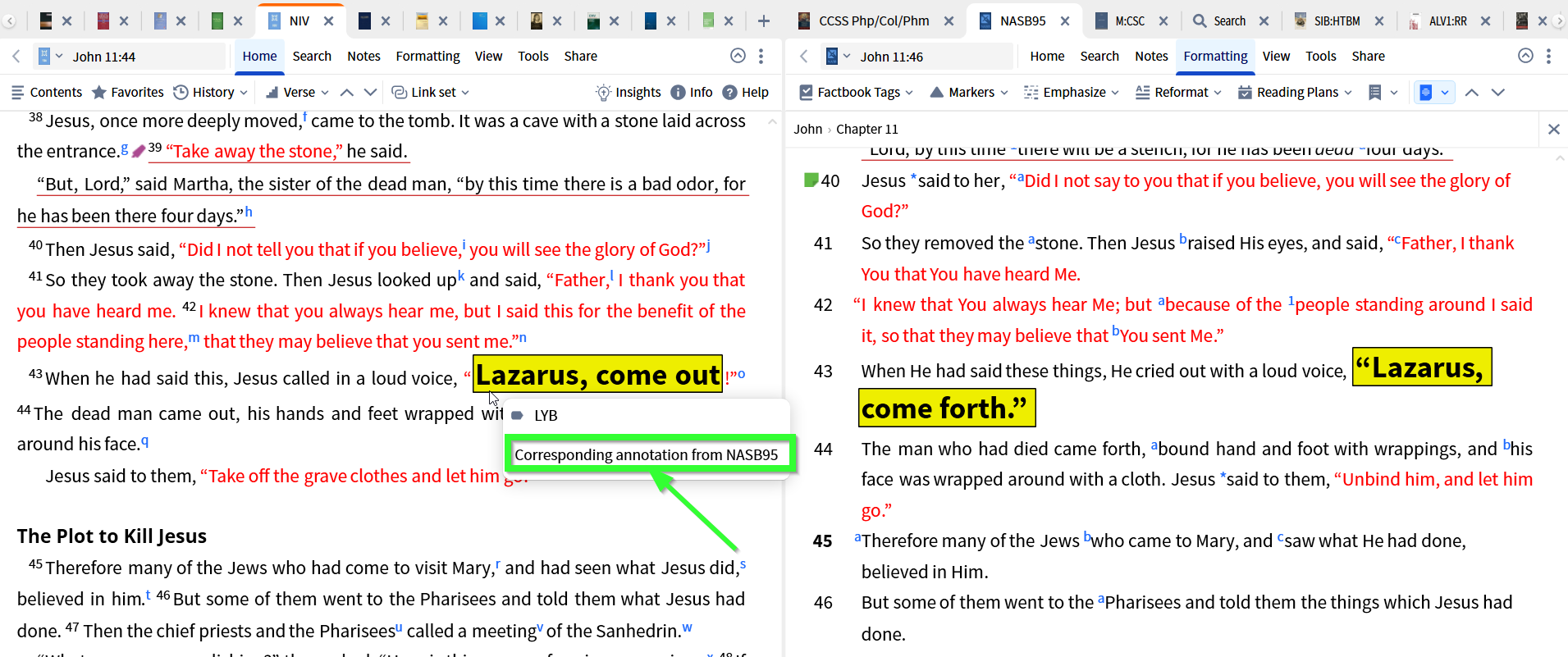The image size is (1568, 657).
Task: Open the NASB95 panel kebab menu
Action: coord(1548,56)
